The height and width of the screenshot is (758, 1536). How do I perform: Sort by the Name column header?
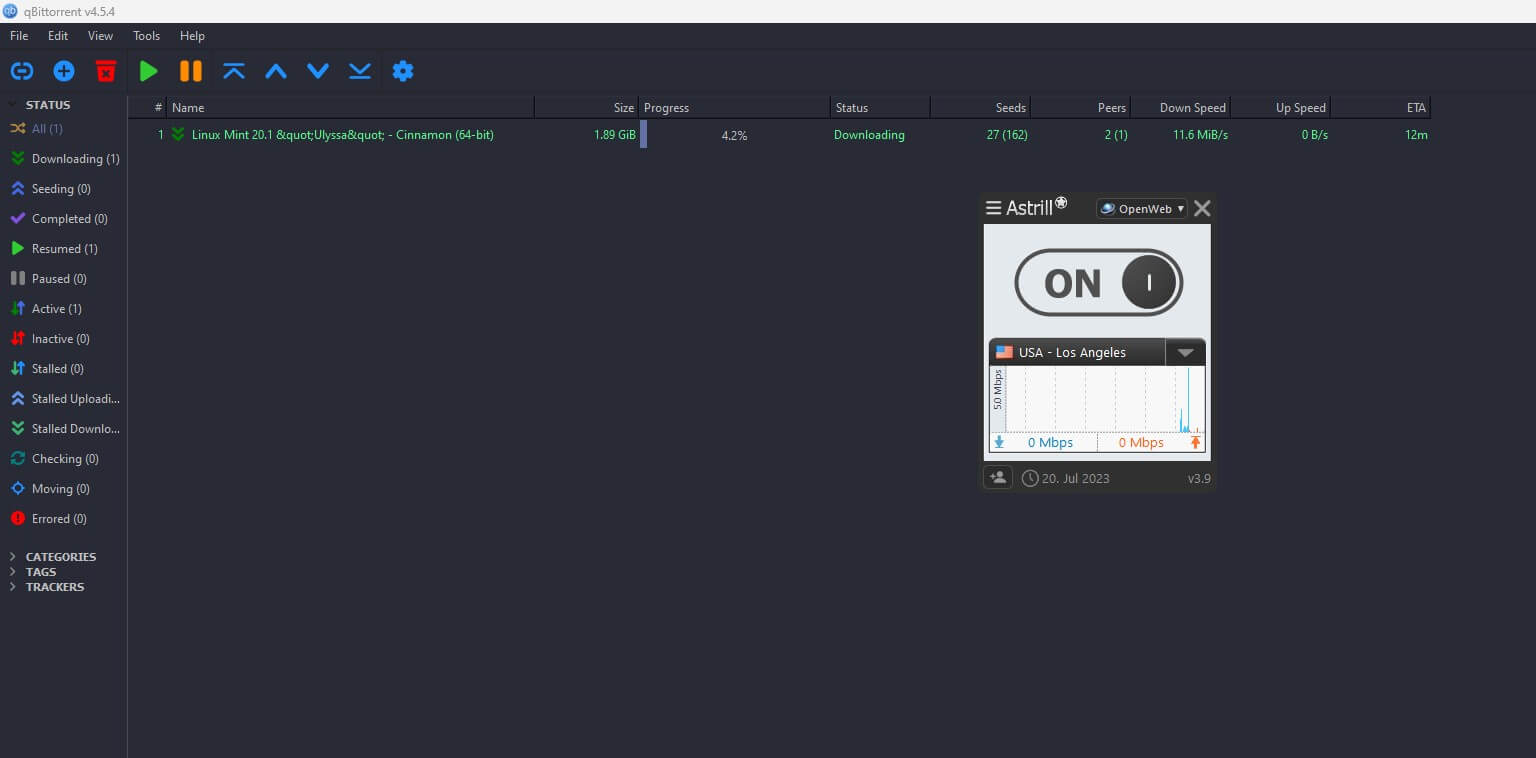[x=351, y=108]
